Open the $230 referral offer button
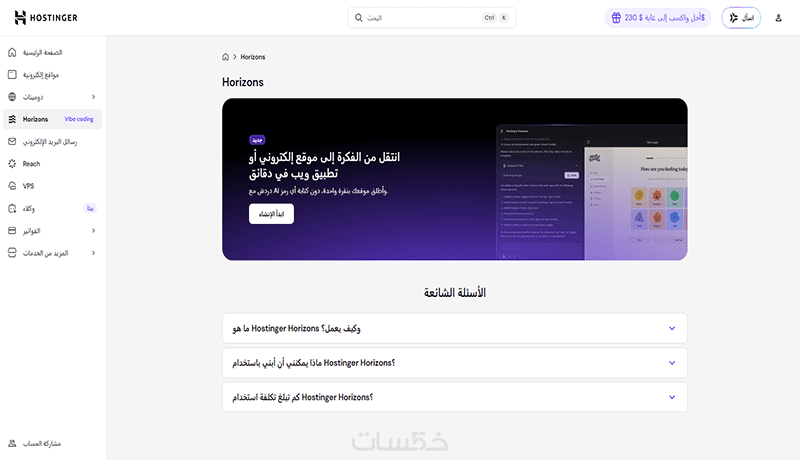 point(658,18)
